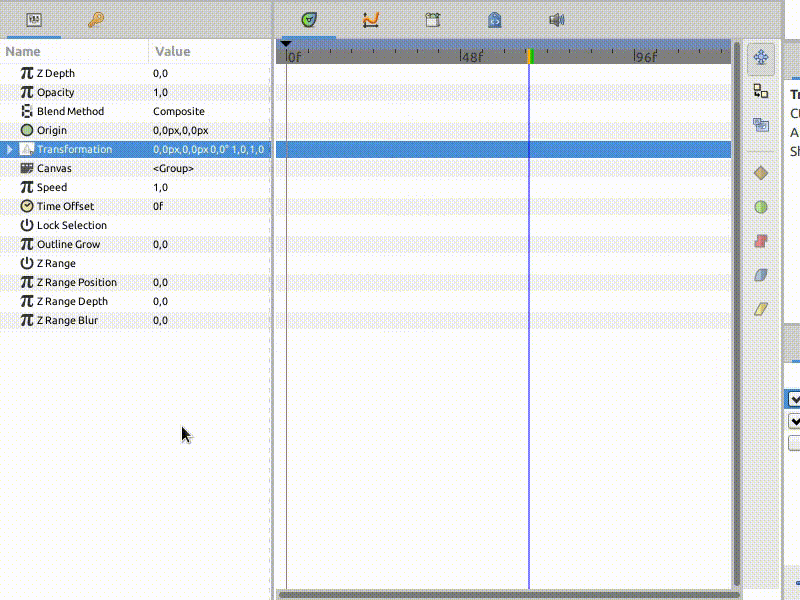Image resolution: width=800 pixels, height=600 pixels.
Task: Expand the Transformation parameter row
Action: 10,149
